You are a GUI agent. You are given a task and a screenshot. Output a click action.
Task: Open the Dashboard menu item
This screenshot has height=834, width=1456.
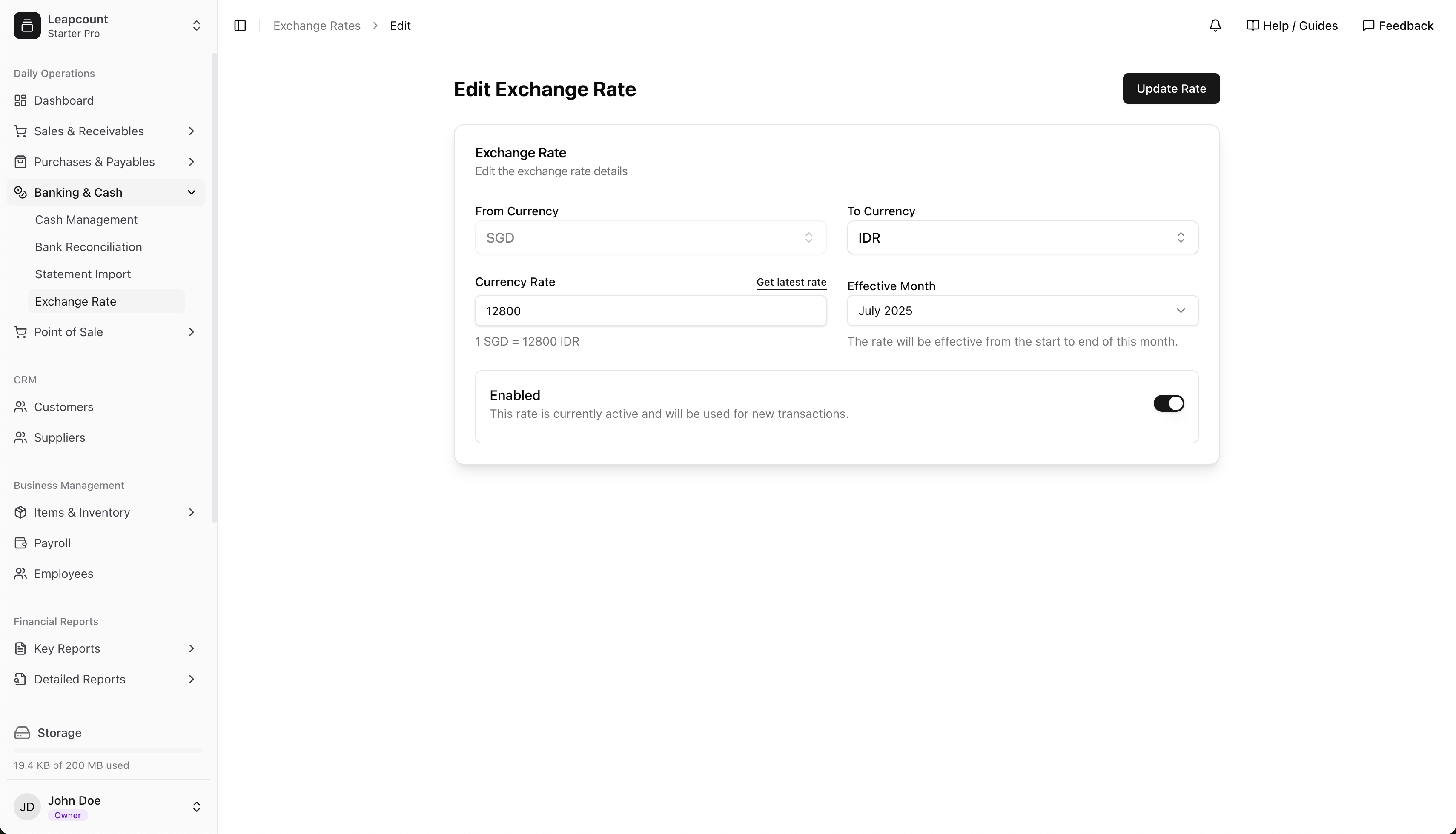coord(106,101)
